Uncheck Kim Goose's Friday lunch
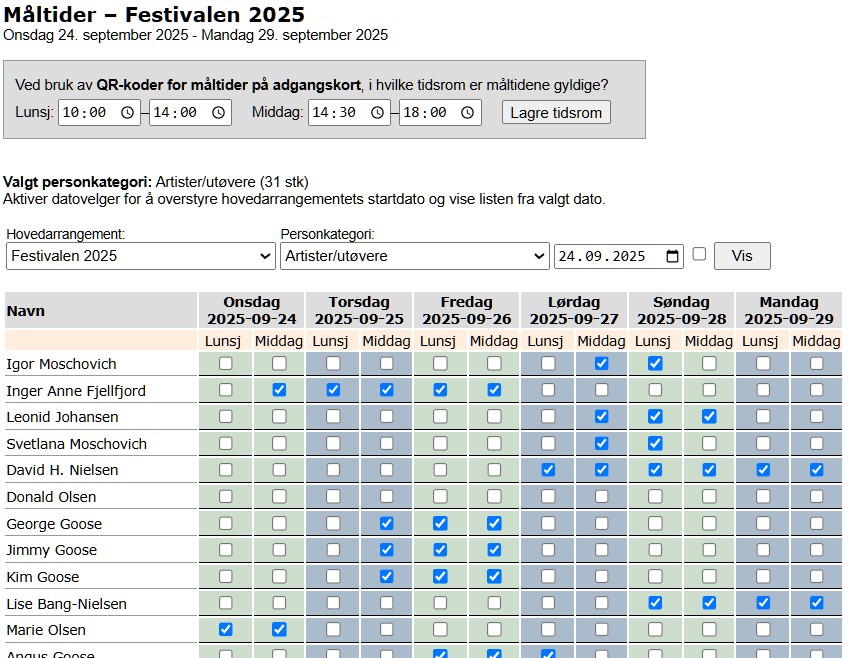 [440, 576]
